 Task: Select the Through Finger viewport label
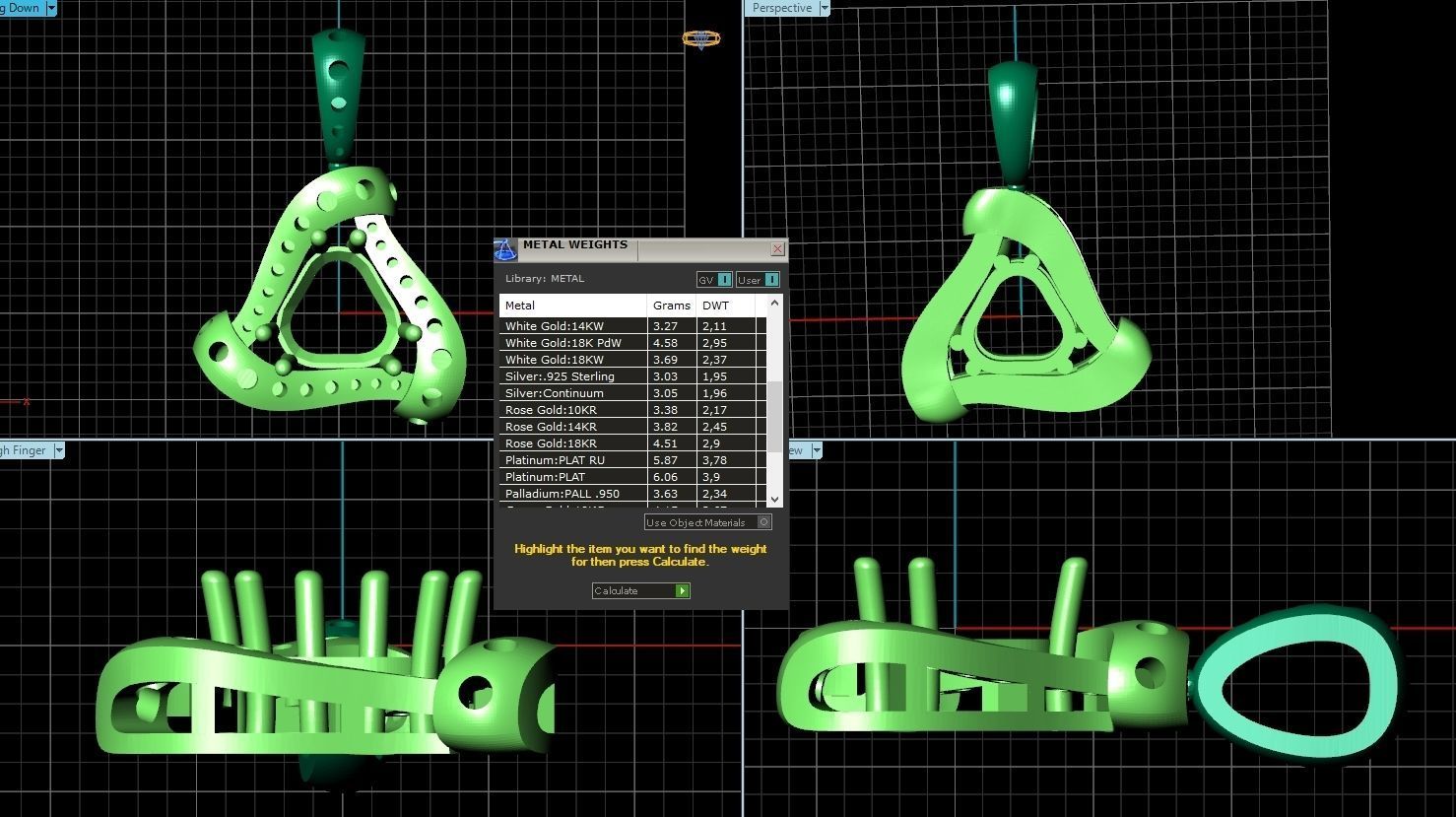[25, 450]
